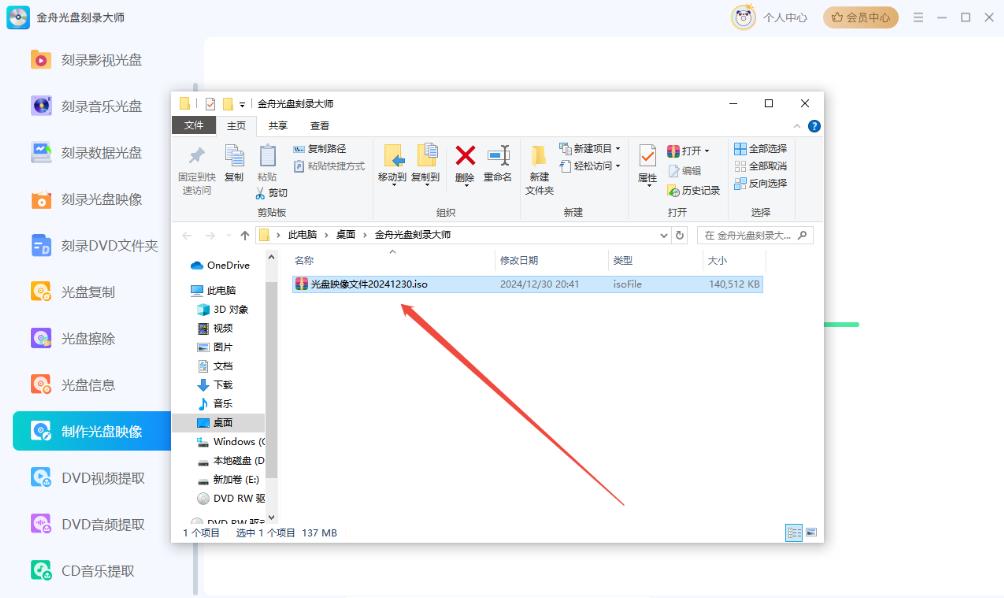Select 刻录音乐光盘 sidebar item
The height and width of the screenshot is (598, 1004).
(86, 106)
